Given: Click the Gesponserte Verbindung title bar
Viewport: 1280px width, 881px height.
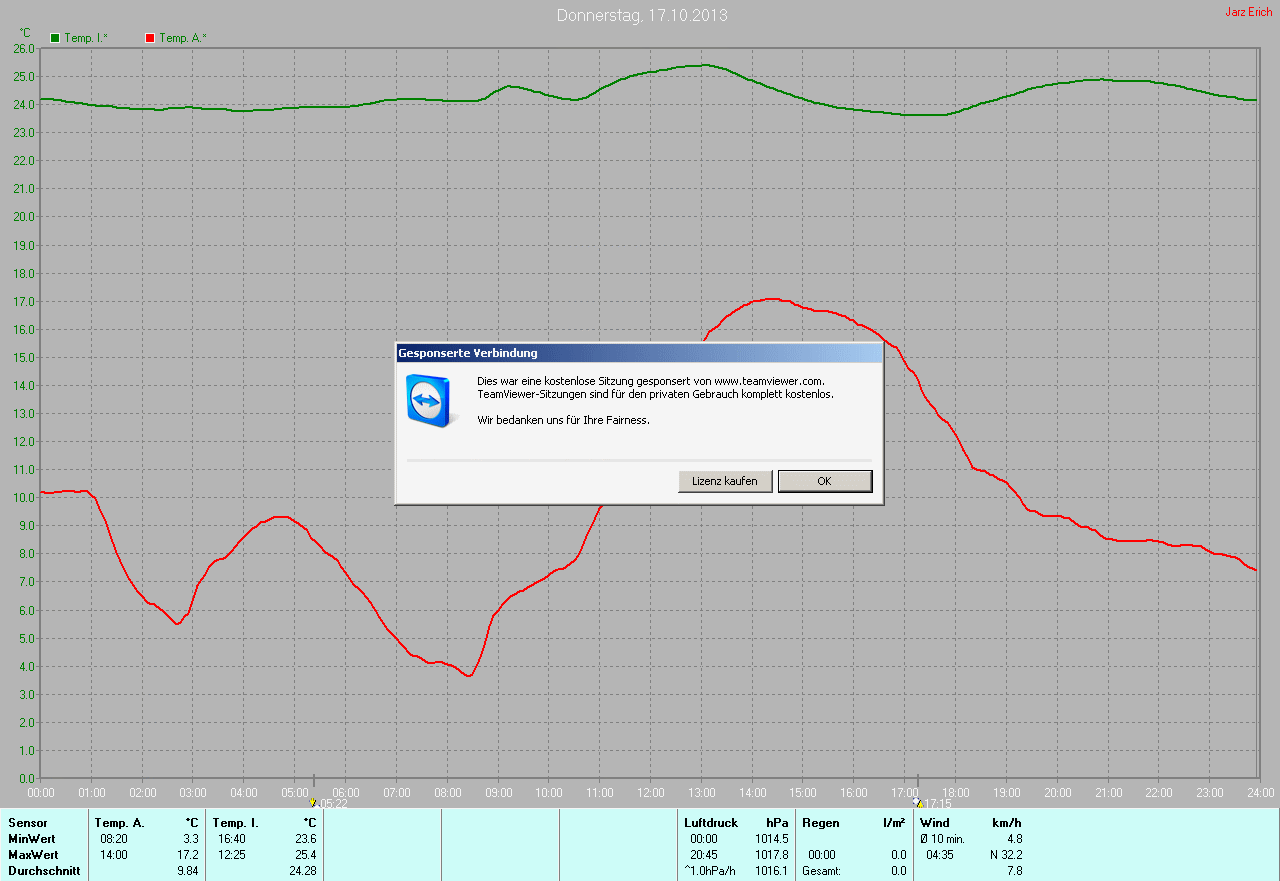Looking at the screenshot, I should pyautogui.click(x=639, y=353).
